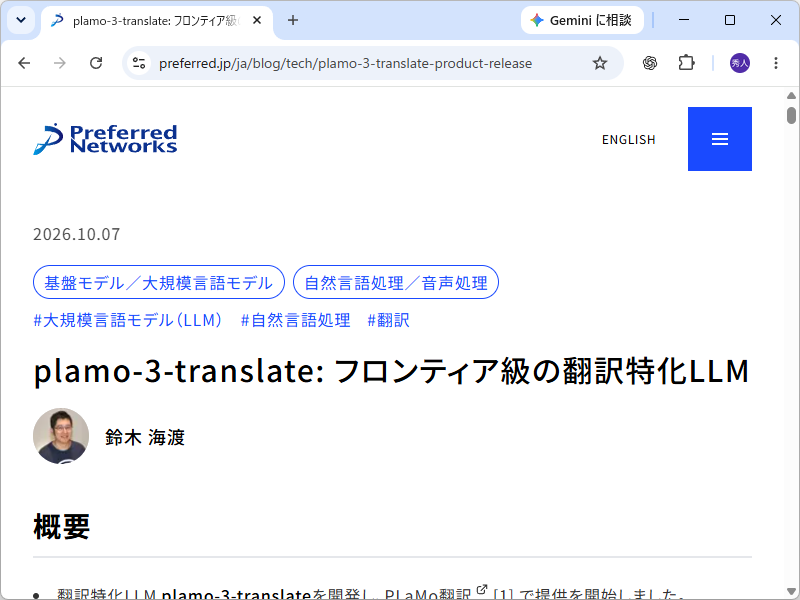The height and width of the screenshot is (600, 800).
Task: Click author name 鈴木 海渡
Action: point(145,437)
